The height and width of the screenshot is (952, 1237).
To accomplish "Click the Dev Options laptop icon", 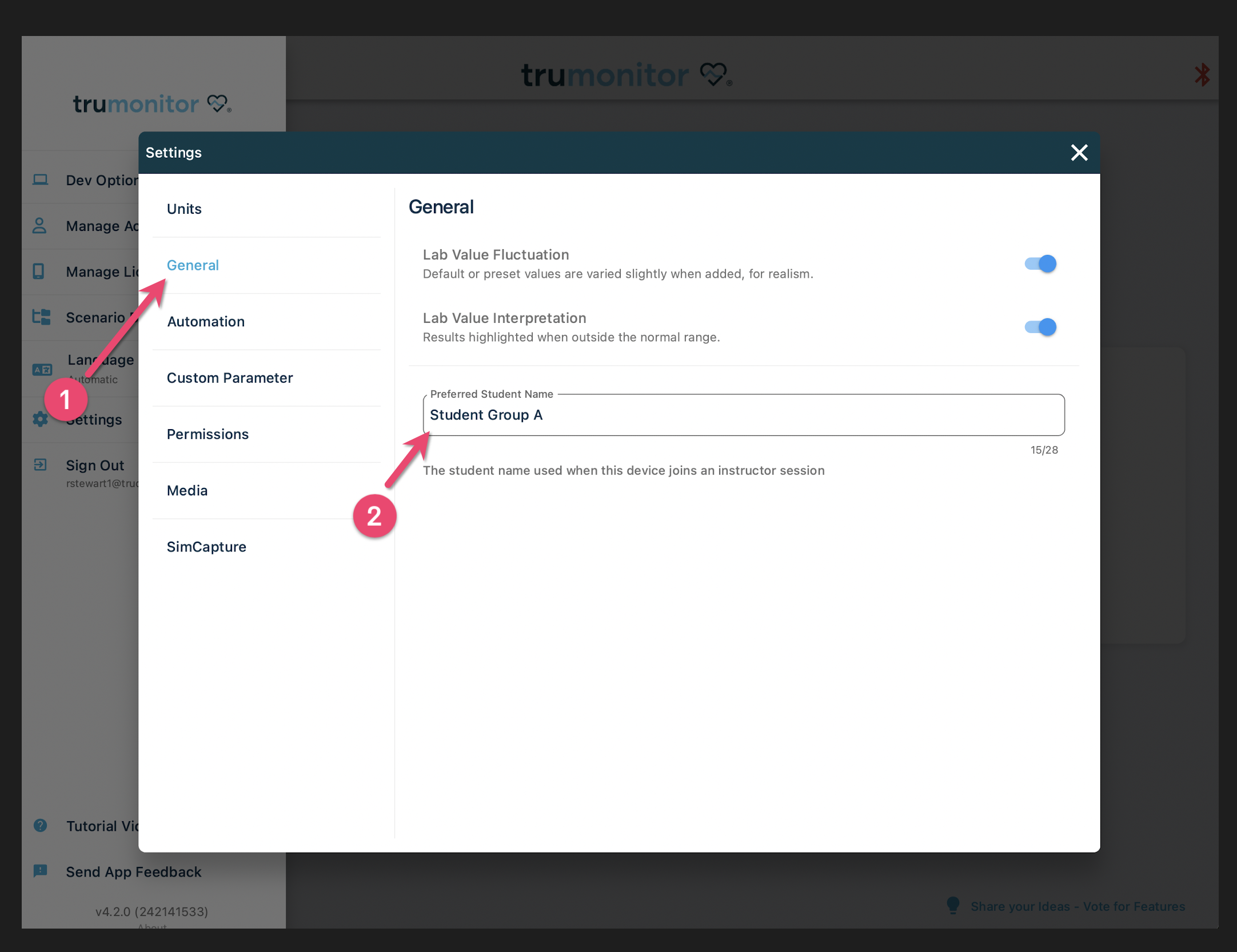I will (40, 180).
